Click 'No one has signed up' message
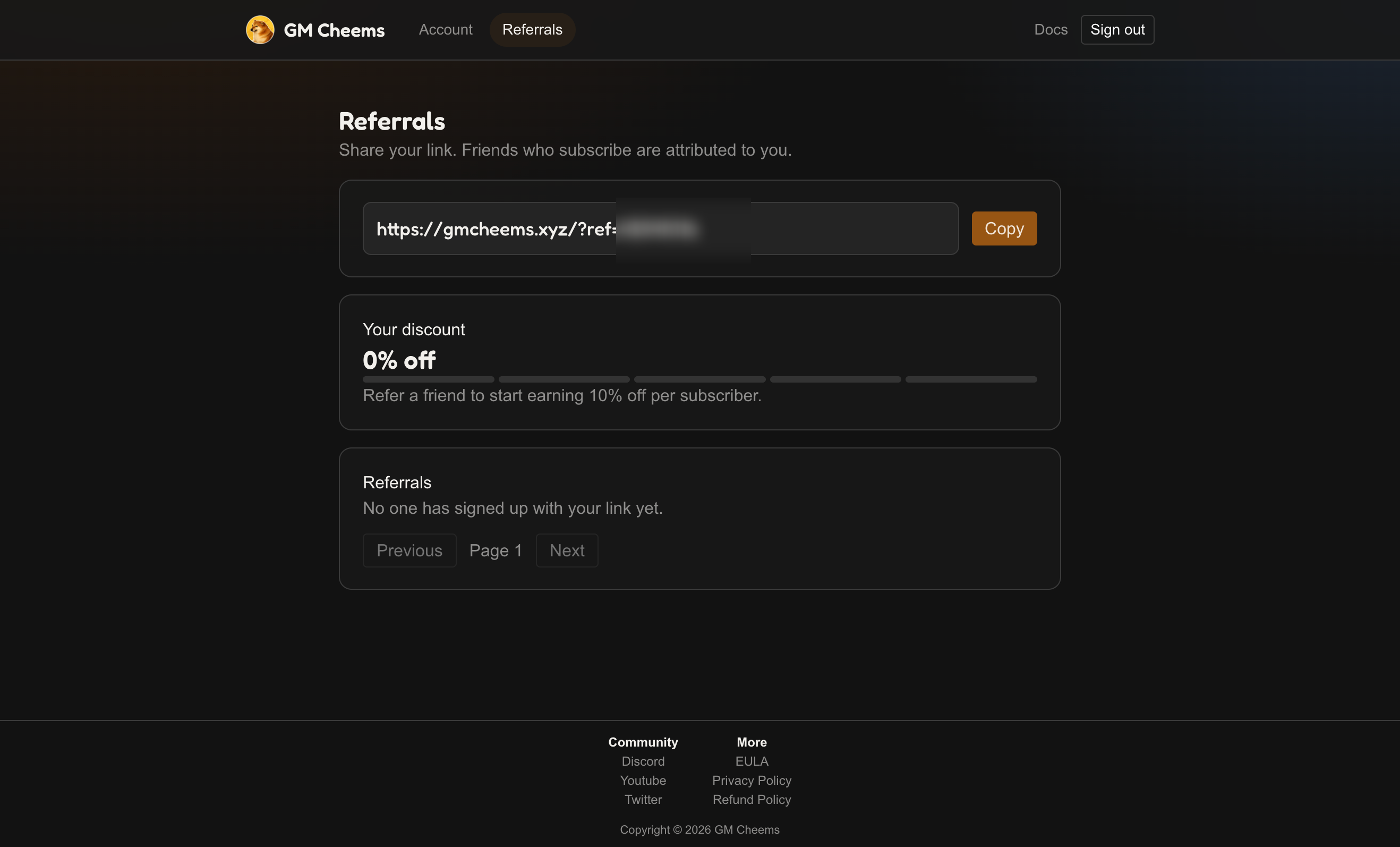 tap(513, 507)
